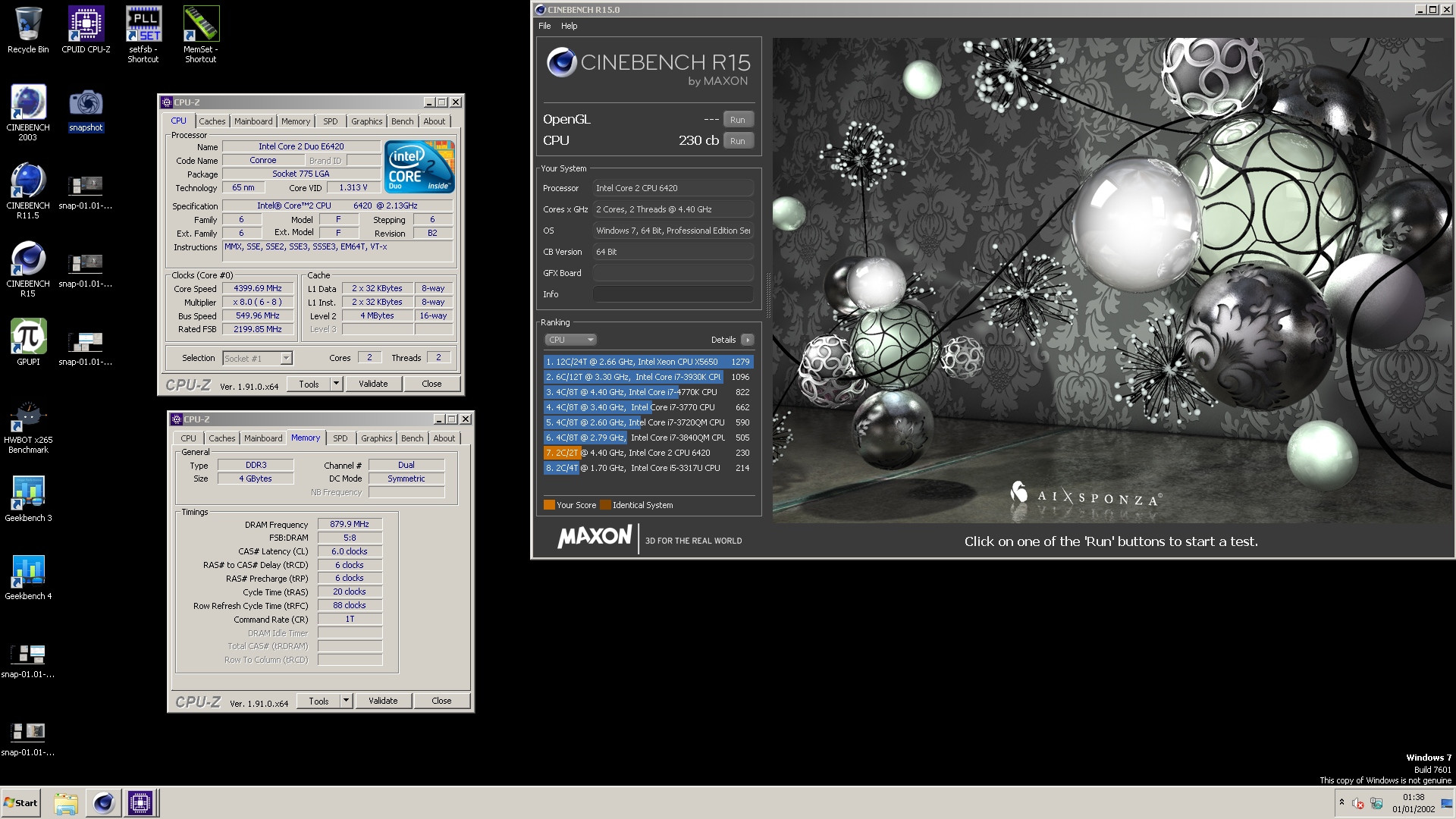This screenshot has width=1456, height=819.
Task: Select ranking row Core 2 CPU 6420
Action: point(648,453)
